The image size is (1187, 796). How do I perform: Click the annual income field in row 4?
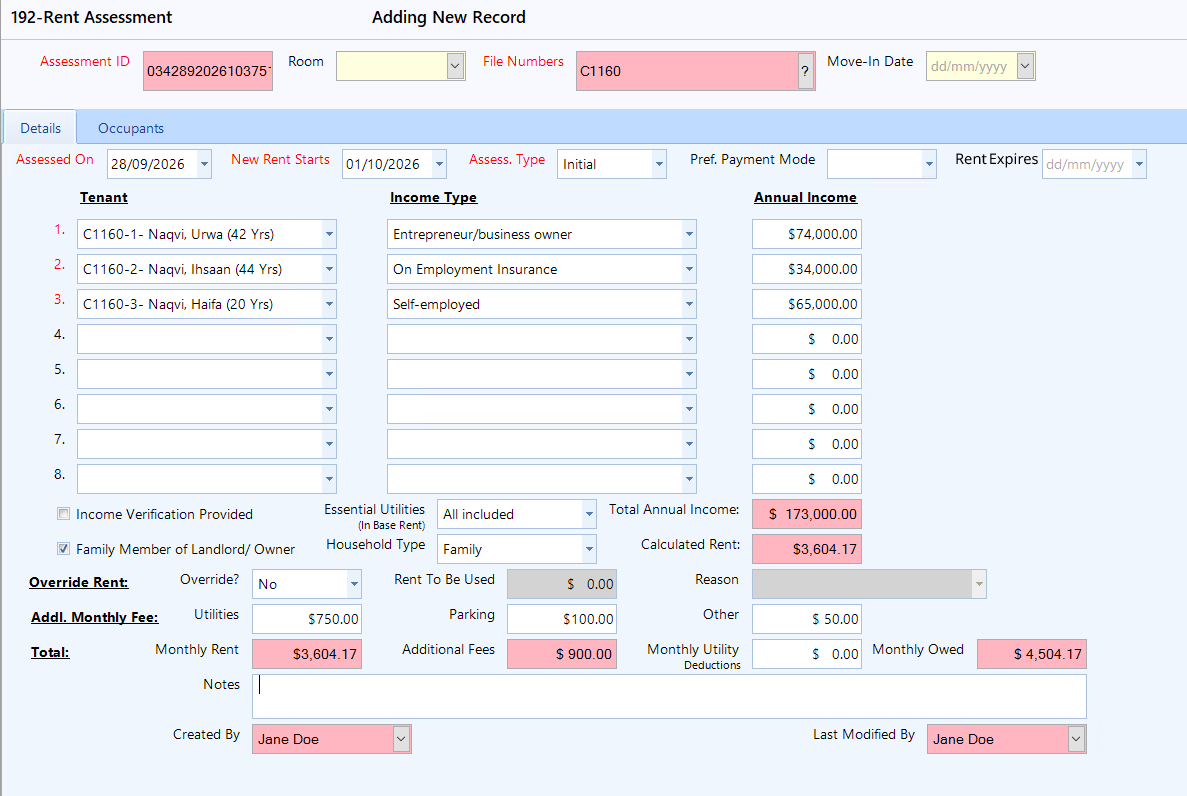[x=807, y=339]
